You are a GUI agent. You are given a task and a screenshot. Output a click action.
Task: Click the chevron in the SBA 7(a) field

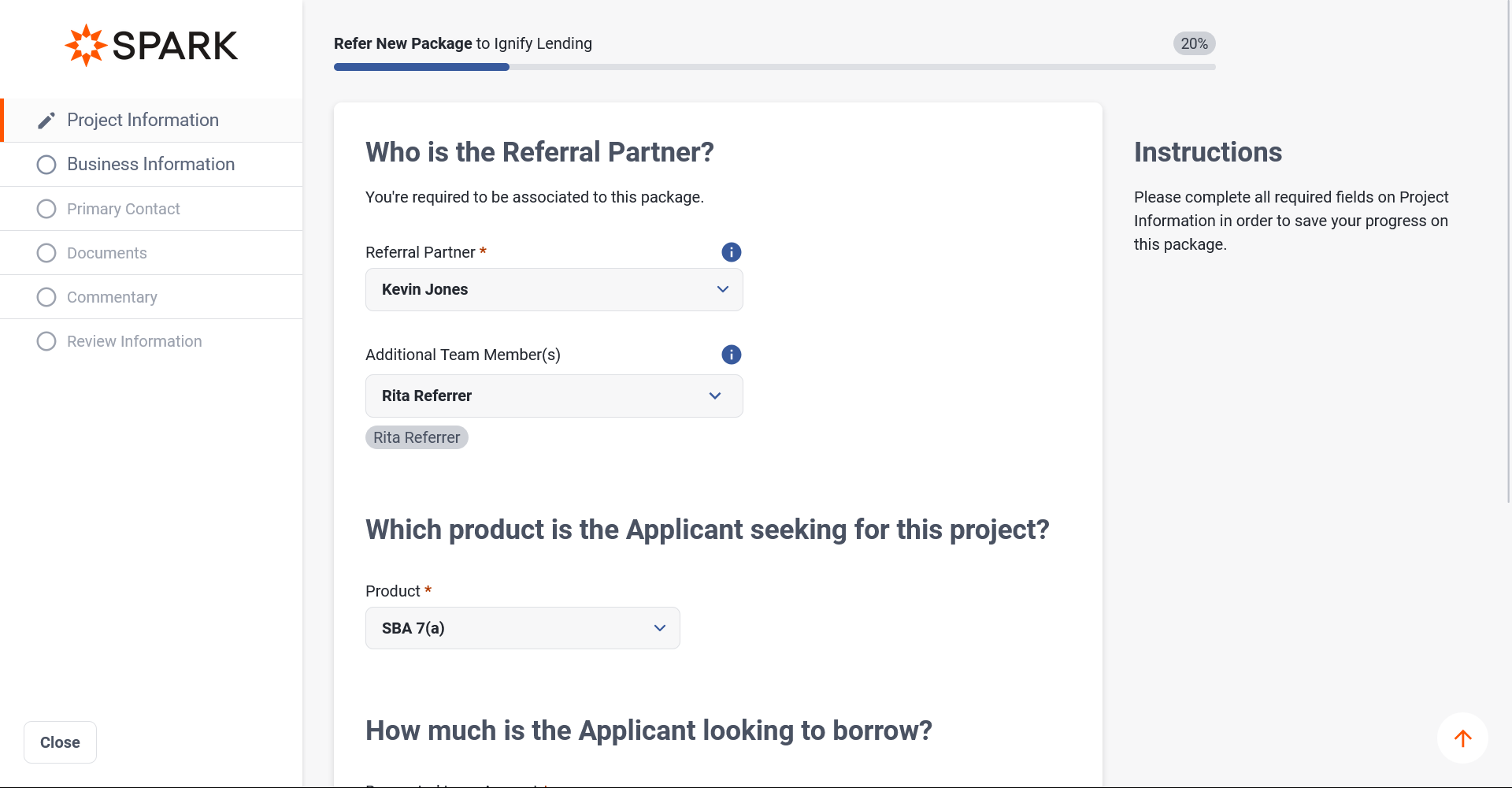click(659, 628)
